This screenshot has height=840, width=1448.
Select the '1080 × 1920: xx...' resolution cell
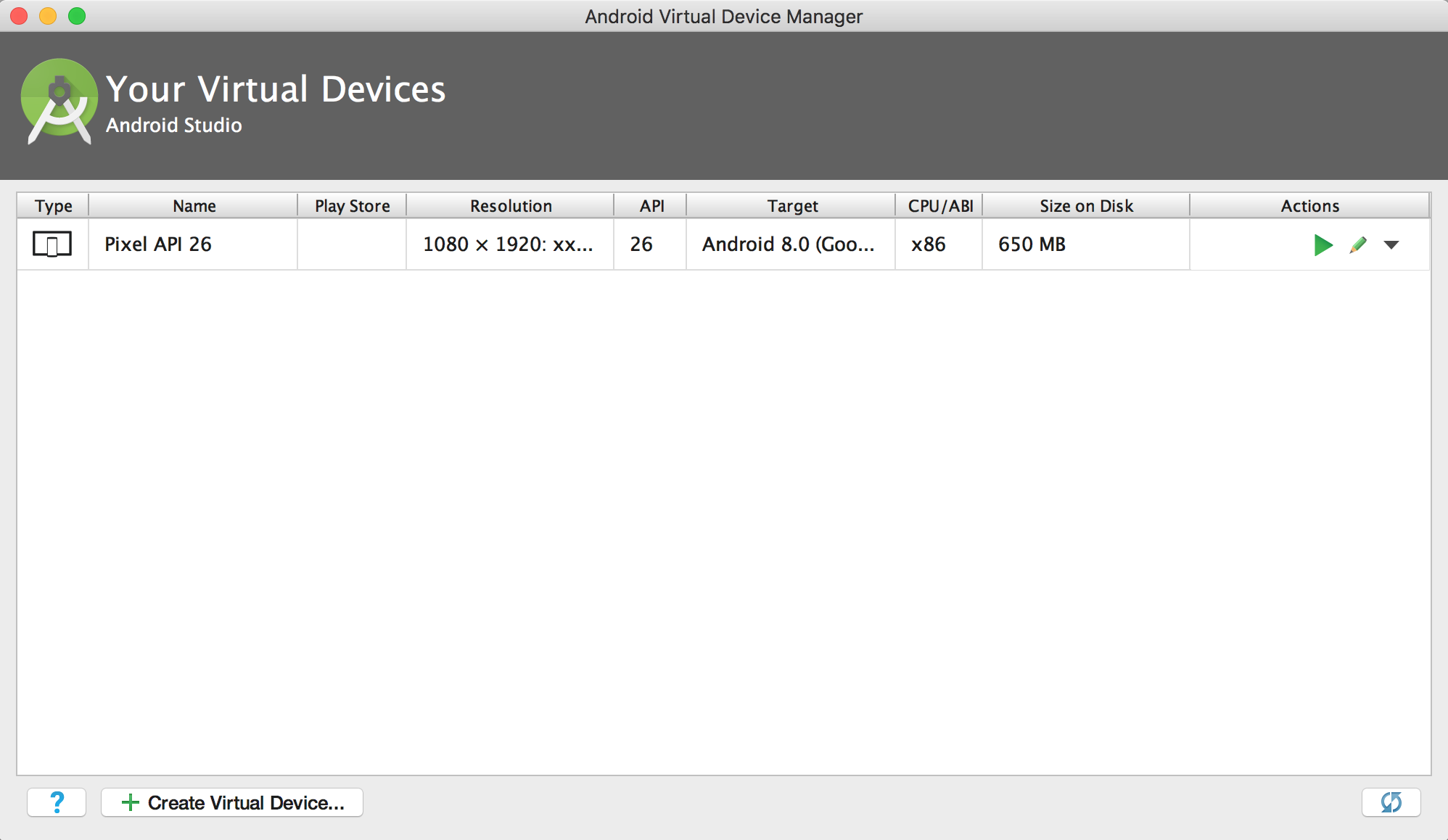pos(510,244)
